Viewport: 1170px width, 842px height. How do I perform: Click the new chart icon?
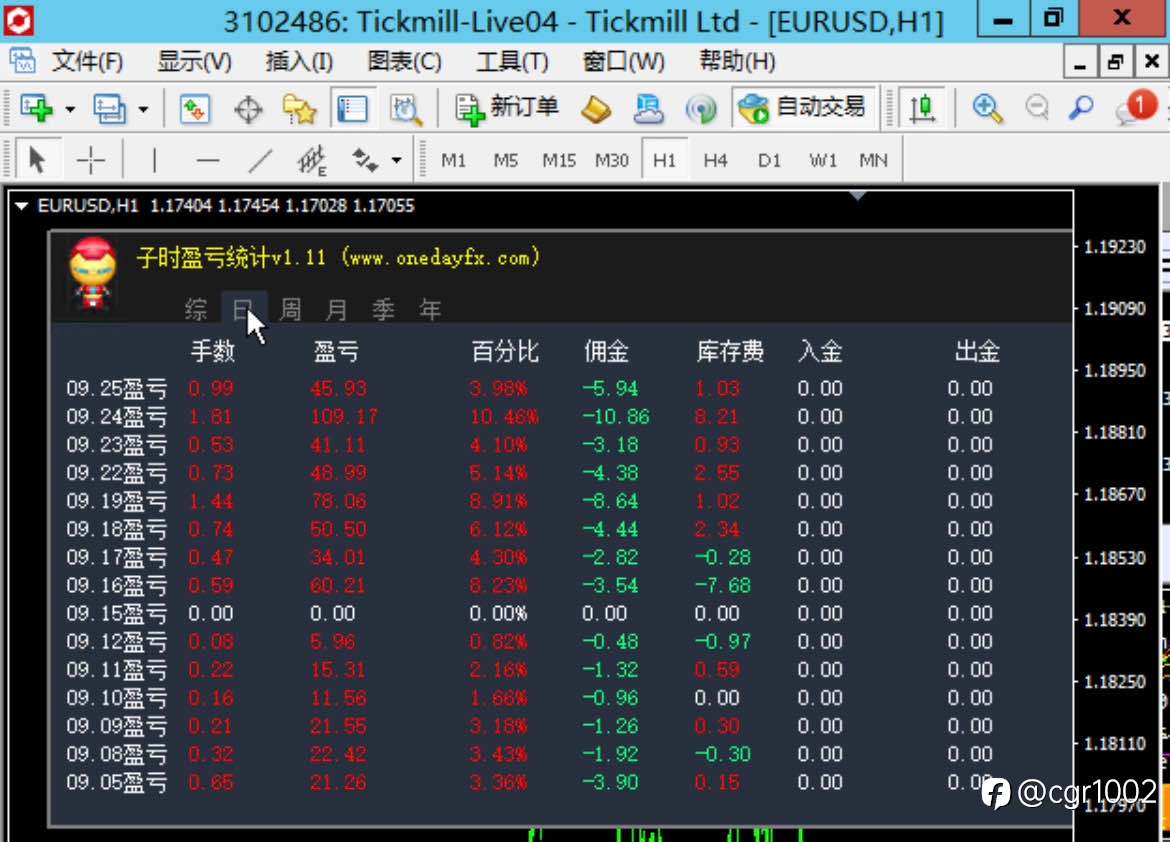pyautogui.click(x=36, y=109)
